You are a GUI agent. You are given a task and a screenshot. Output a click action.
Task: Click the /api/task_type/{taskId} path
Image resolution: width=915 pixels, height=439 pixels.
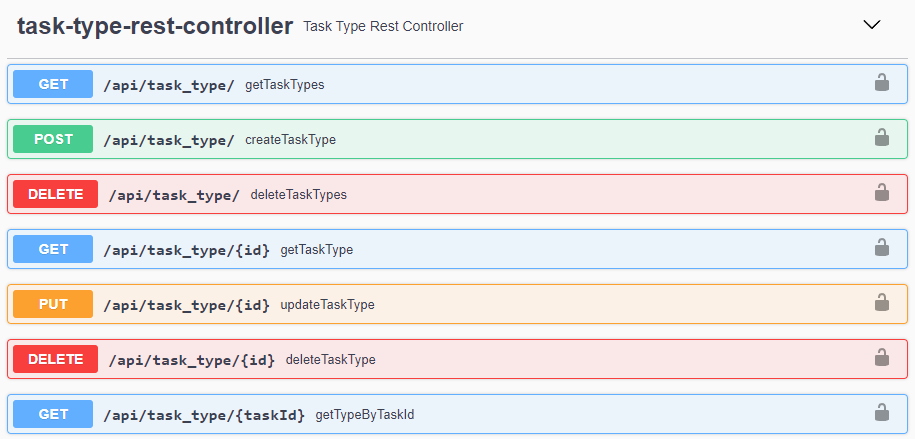coord(204,414)
